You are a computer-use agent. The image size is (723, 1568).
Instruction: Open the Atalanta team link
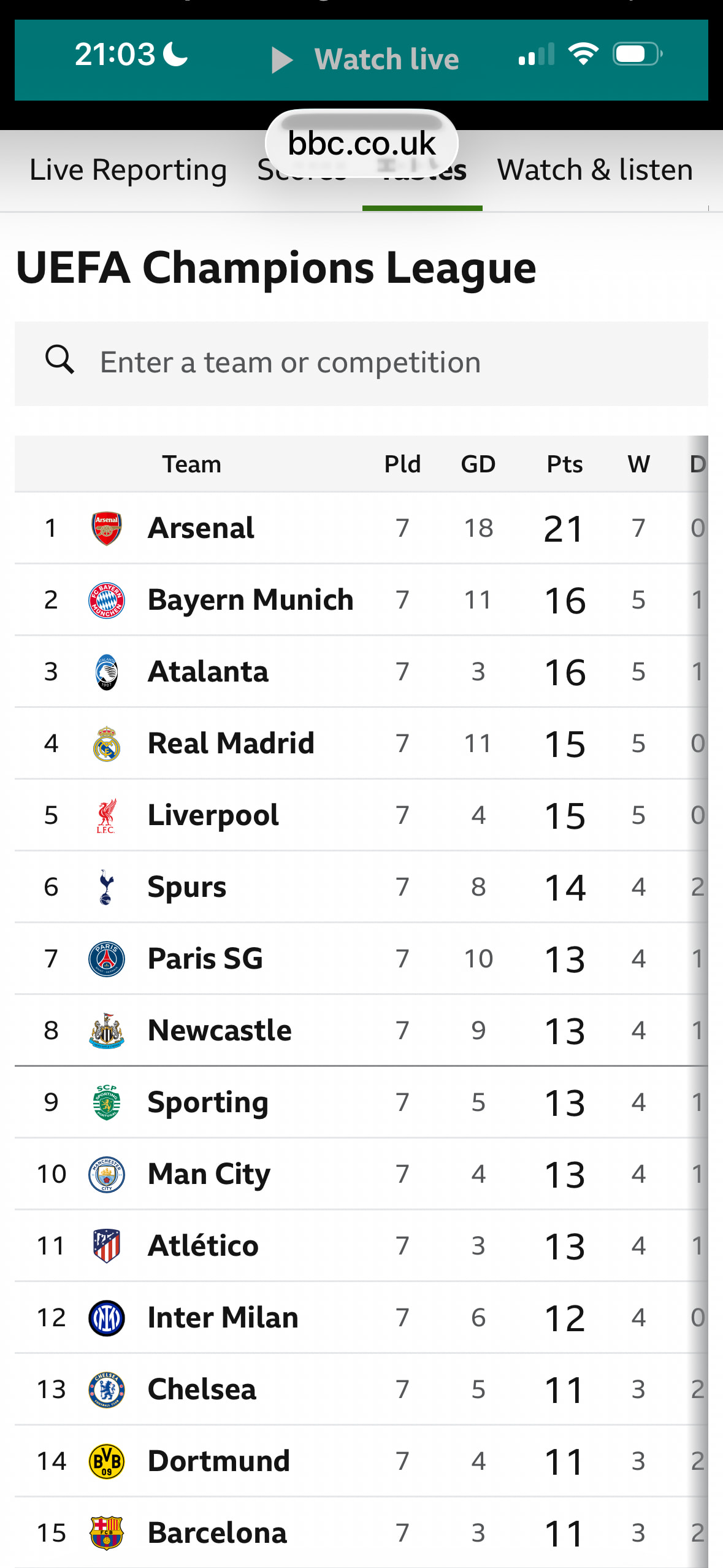pyautogui.click(x=208, y=672)
